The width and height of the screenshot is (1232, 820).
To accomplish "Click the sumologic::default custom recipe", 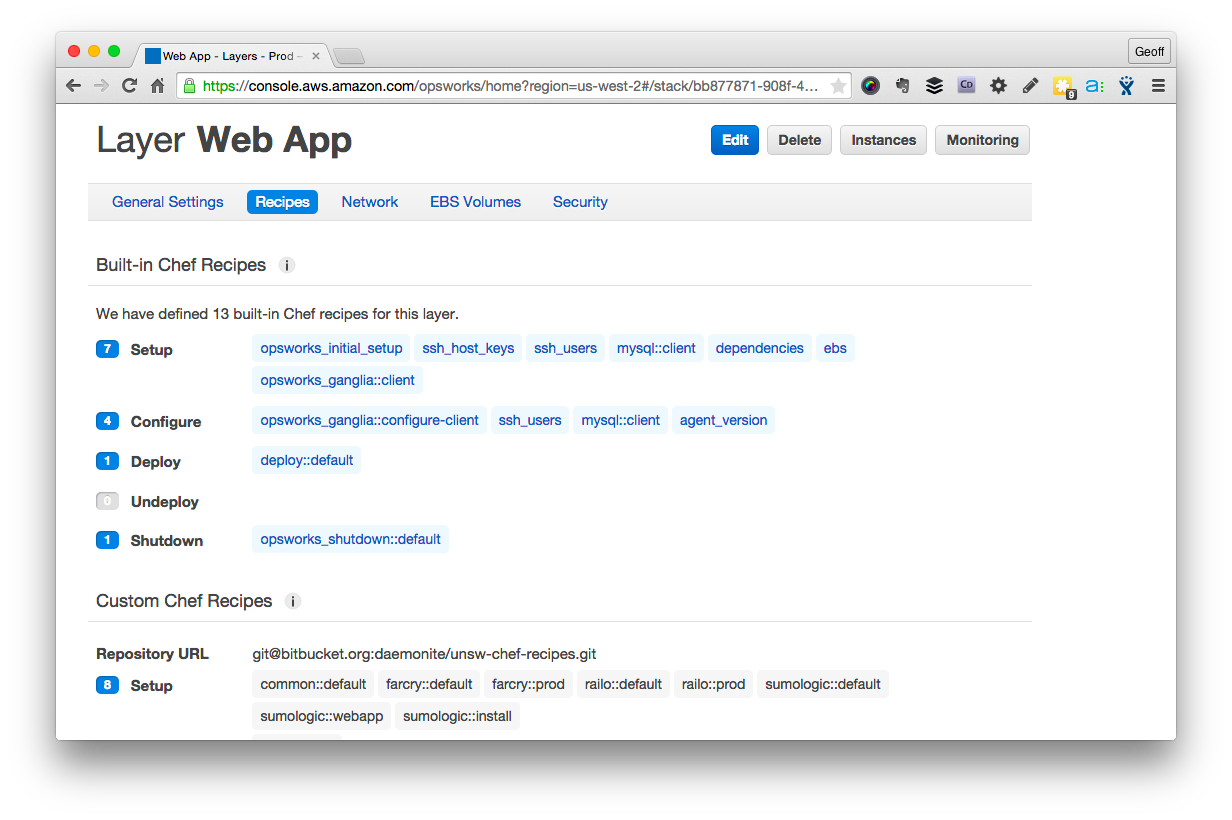I will click(823, 684).
